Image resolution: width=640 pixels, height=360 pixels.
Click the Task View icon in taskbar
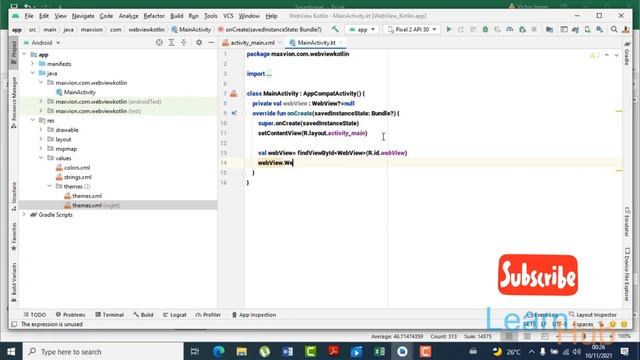tap(195, 351)
